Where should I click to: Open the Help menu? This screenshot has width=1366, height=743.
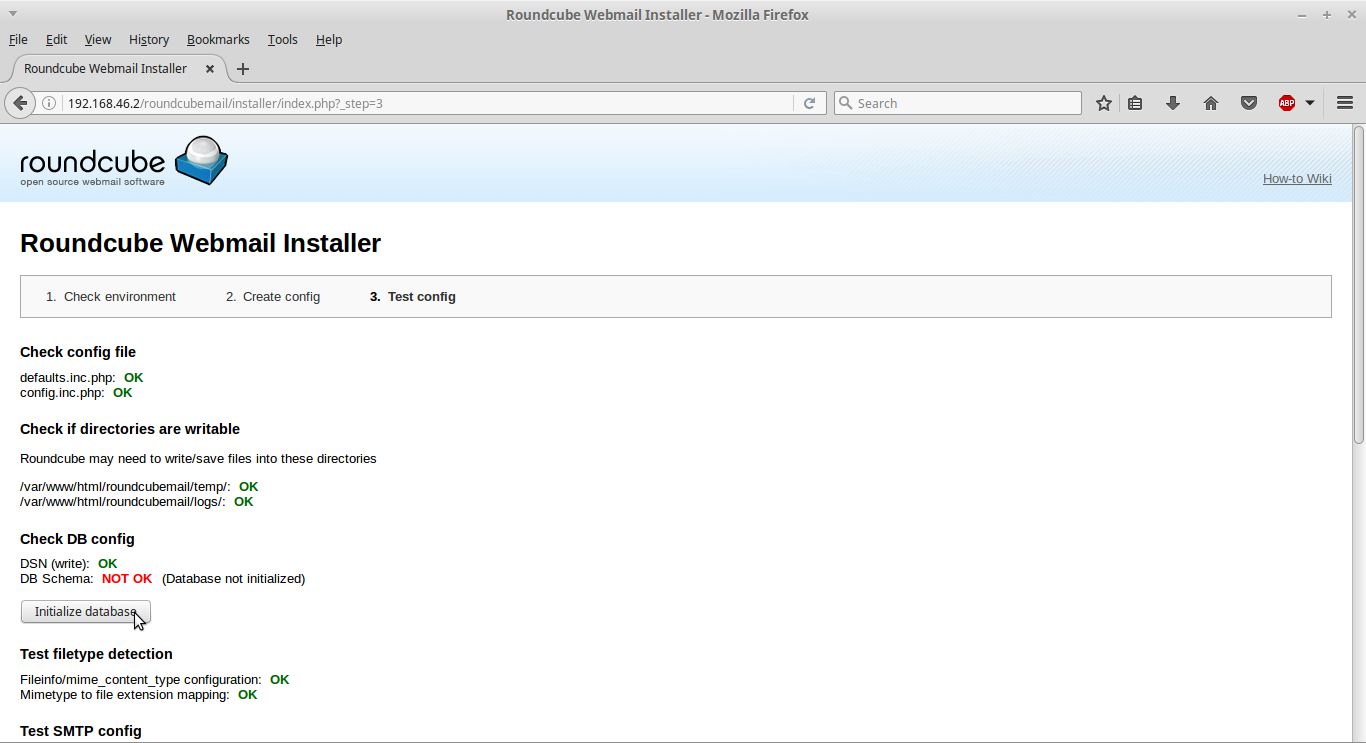pyautogui.click(x=329, y=39)
